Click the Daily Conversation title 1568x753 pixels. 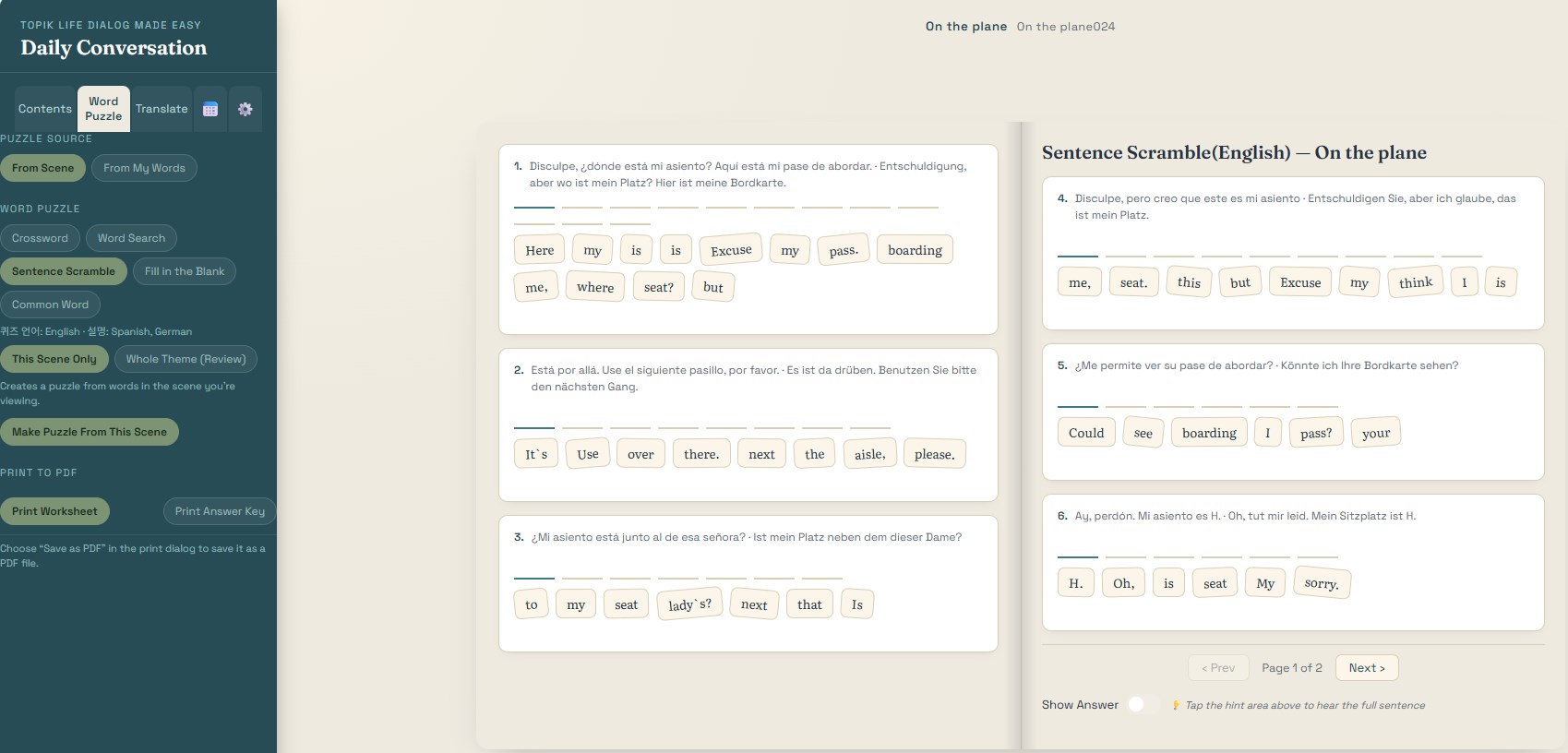coord(114,48)
